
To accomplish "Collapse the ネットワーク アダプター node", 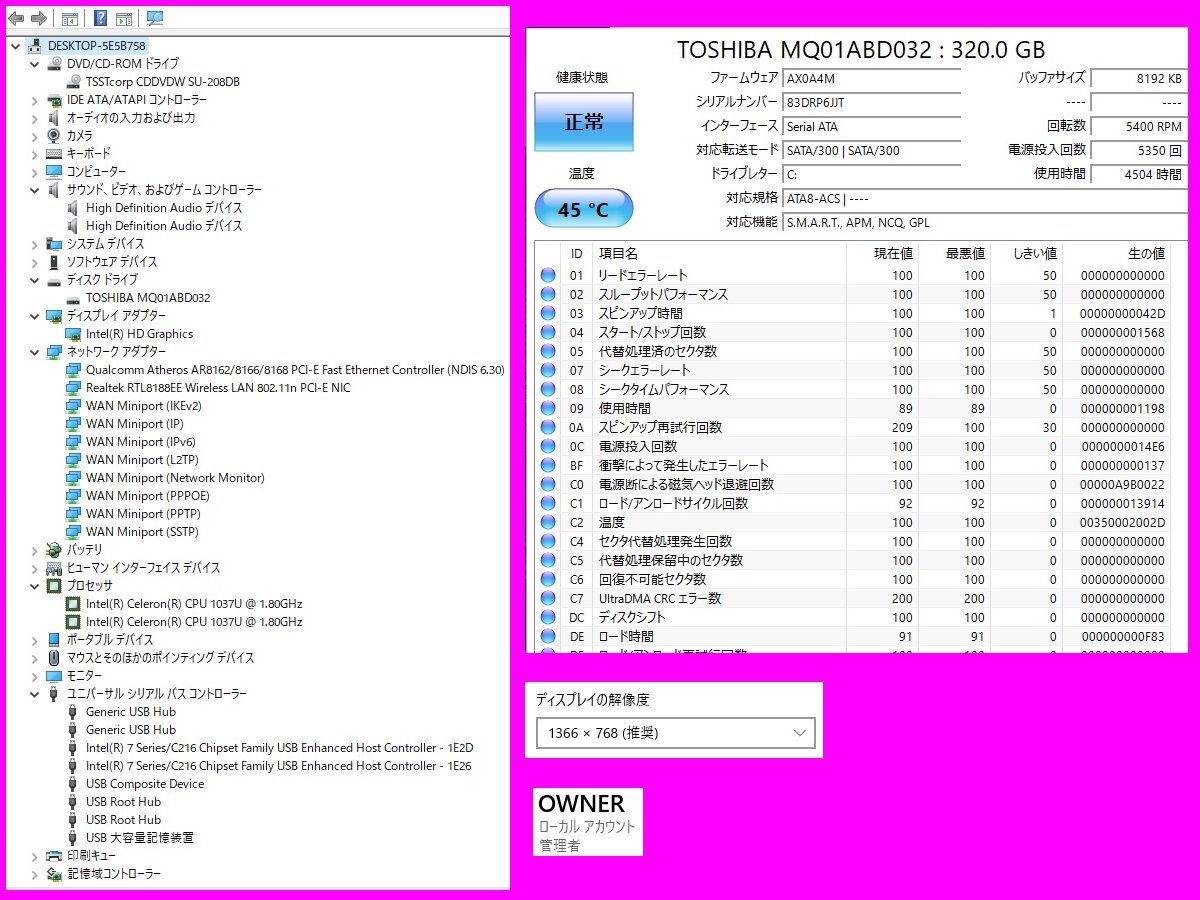I will pos(35,351).
